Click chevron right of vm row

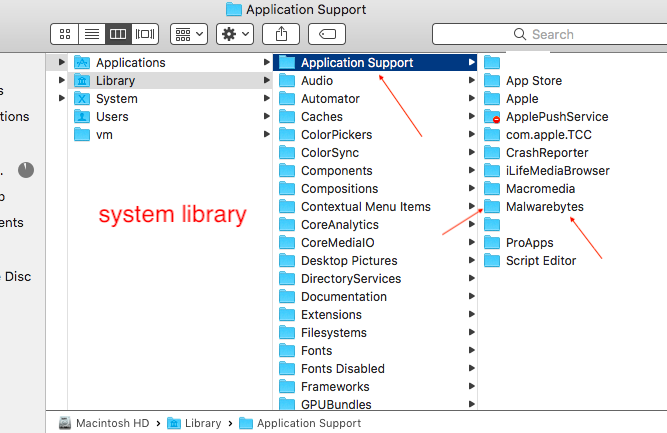click(267, 134)
